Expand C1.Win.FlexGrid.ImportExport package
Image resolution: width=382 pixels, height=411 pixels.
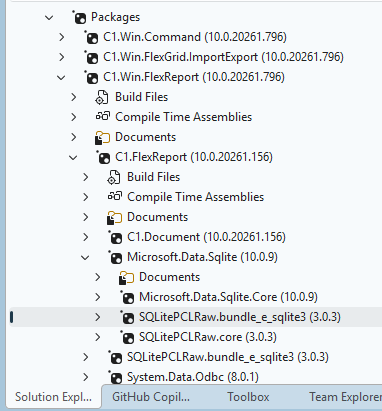(61, 57)
